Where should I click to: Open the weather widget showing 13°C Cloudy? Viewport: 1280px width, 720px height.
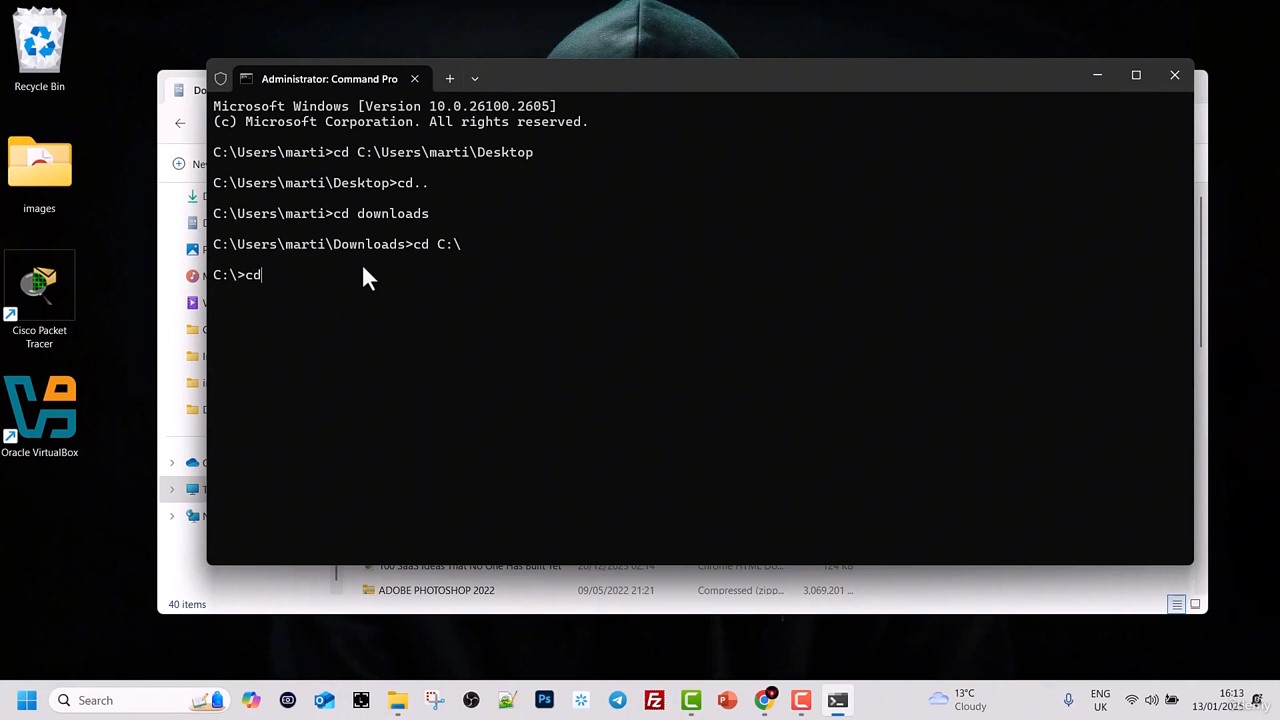pos(958,700)
